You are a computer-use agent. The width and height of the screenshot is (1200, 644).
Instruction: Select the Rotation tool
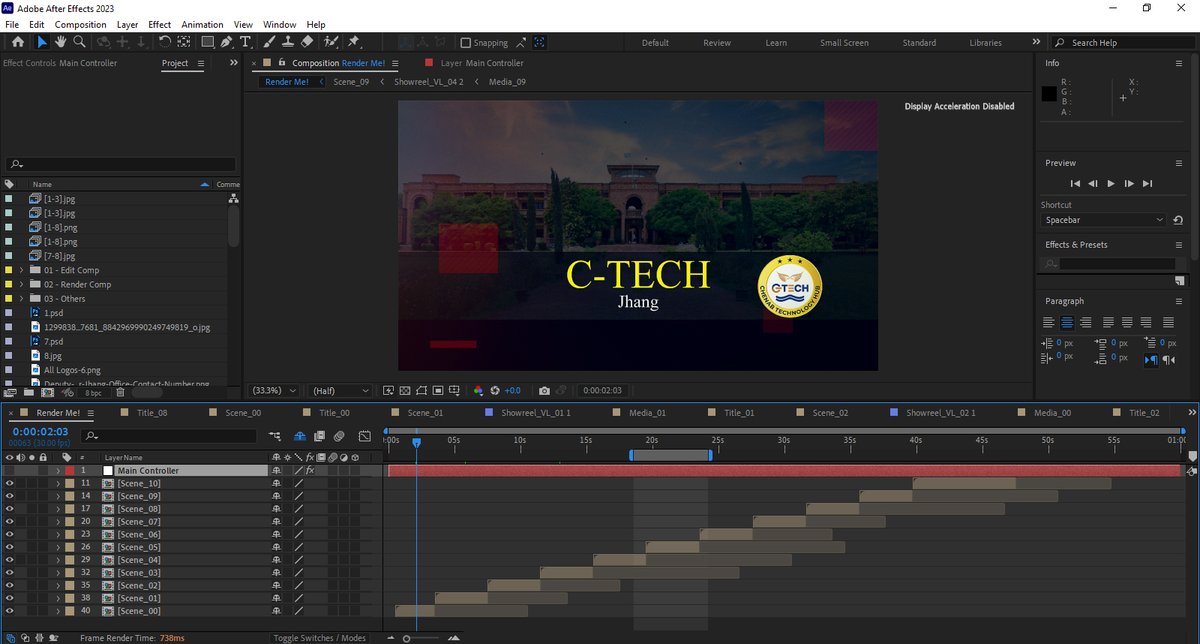point(165,42)
